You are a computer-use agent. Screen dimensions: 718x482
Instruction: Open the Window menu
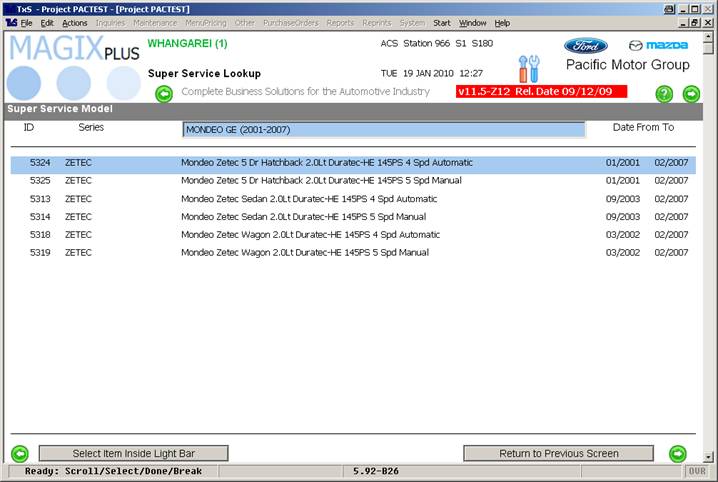click(473, 22)
